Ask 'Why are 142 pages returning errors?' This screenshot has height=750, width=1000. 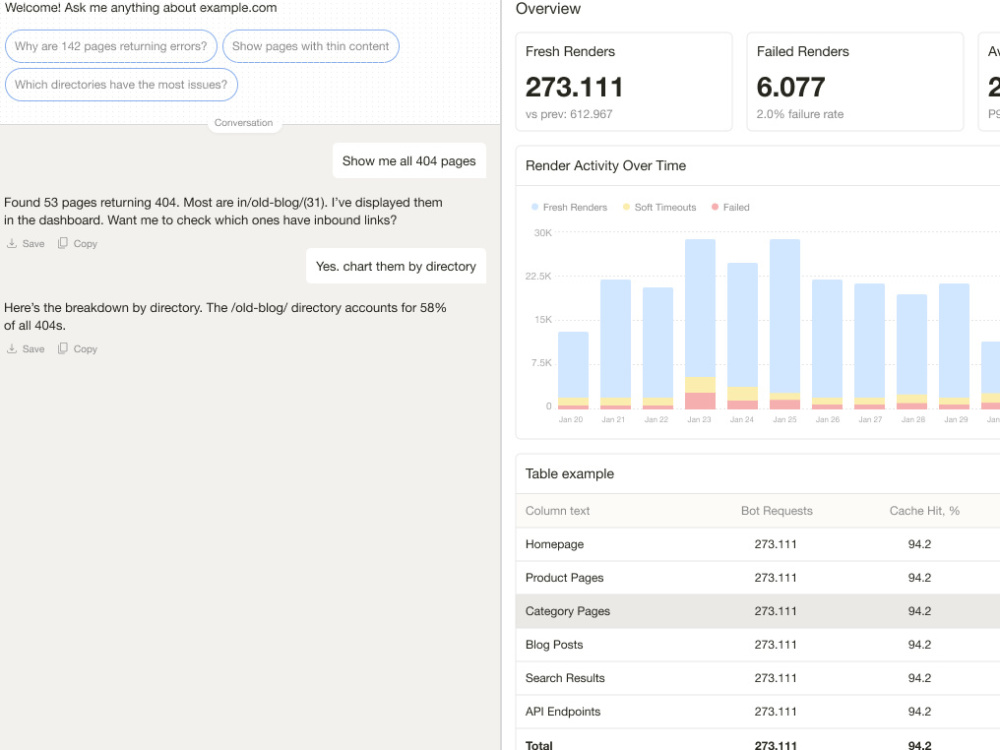(111, 46)
